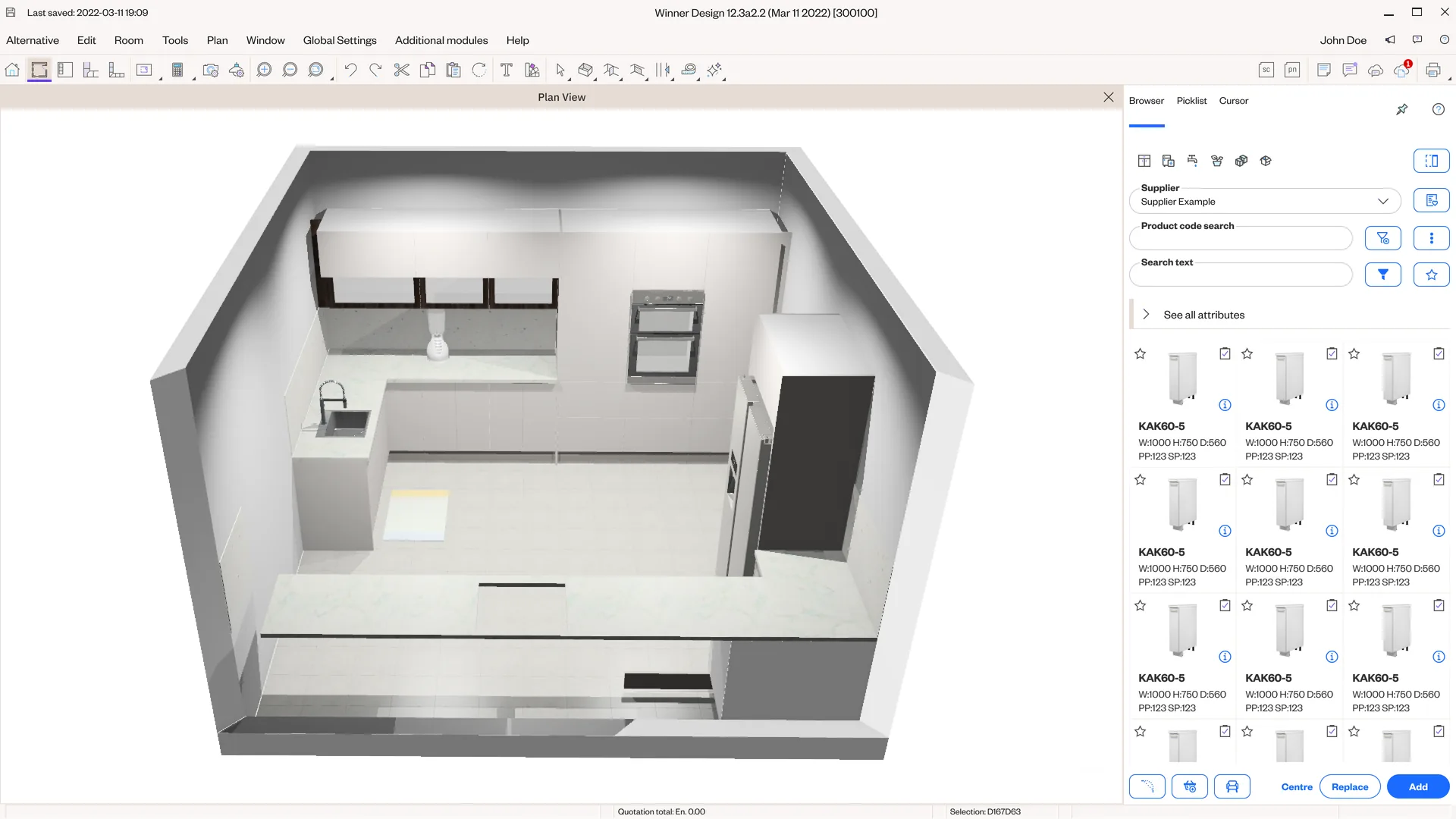Click the zoom in magnifier
The image size is (1456, 819).
[x=264, y=70]
